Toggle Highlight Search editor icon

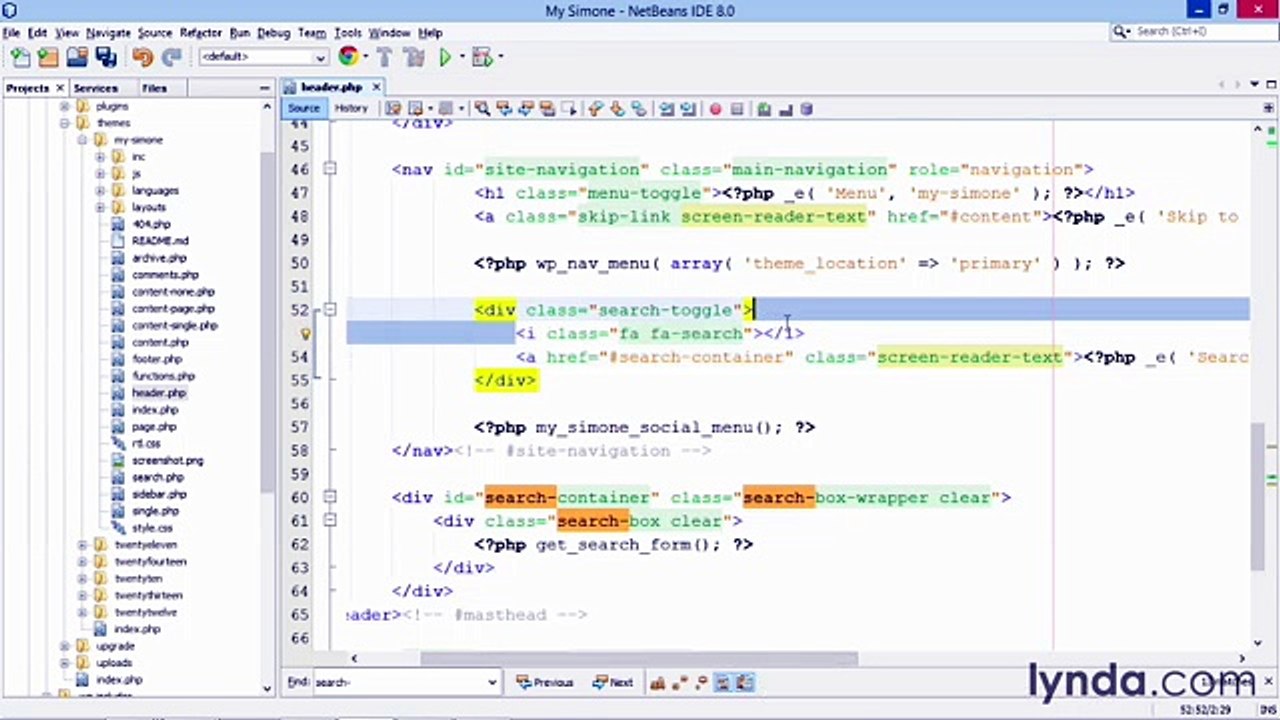pos(547,108)
